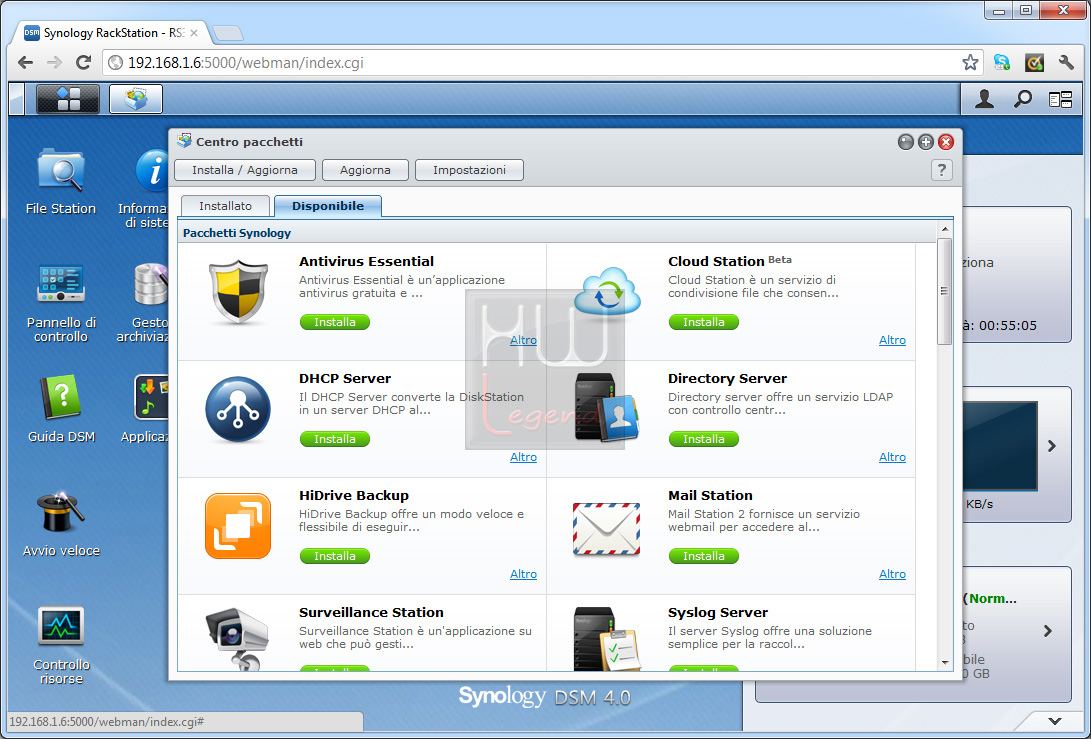Click the Skype browser extension icon

[1002, 63]
